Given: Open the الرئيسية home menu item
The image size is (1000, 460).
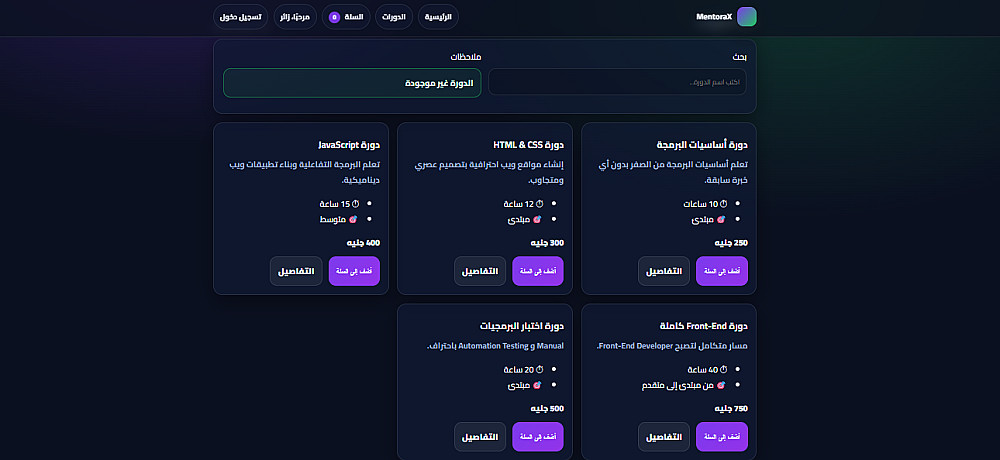Looking at the screenshot, I should 439,17.
